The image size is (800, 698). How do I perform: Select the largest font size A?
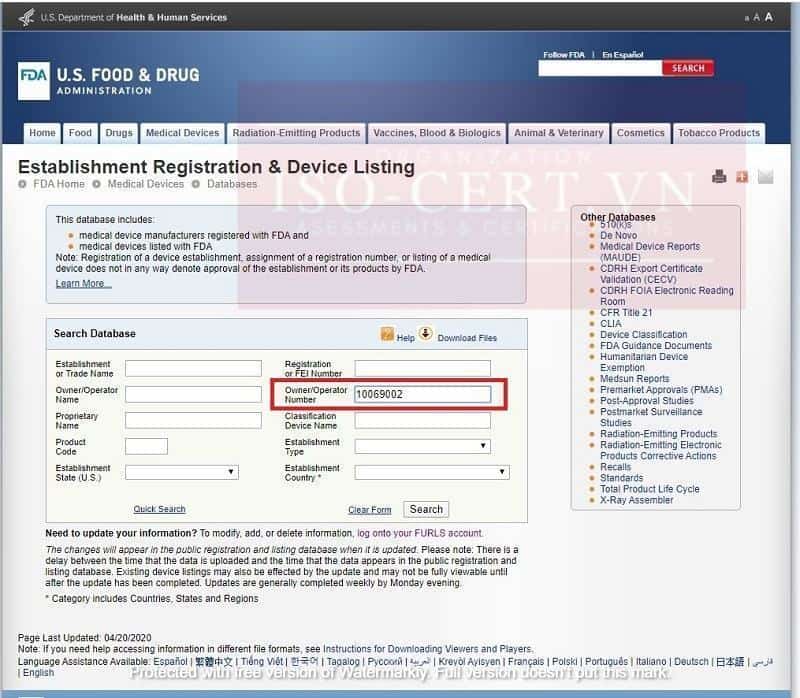[x=768, y=17]
